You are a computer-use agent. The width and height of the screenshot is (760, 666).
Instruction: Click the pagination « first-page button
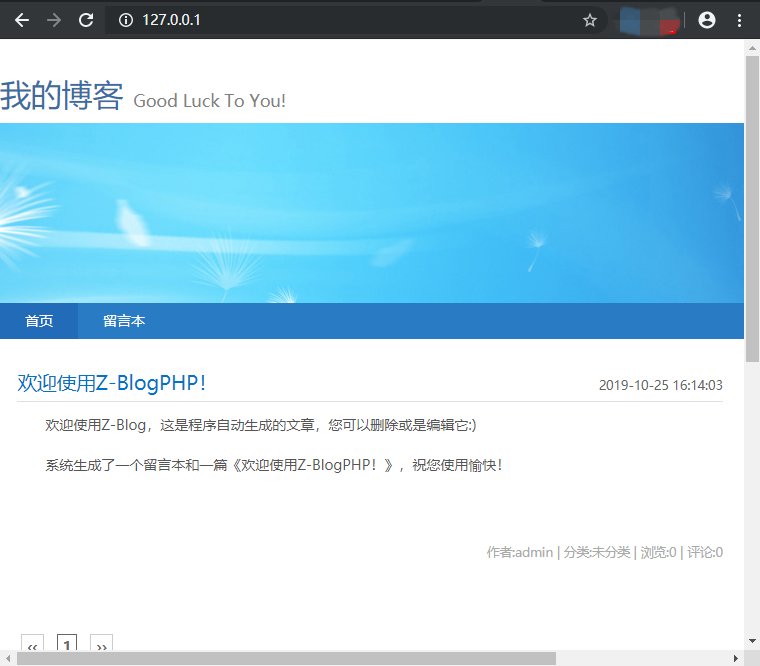(x=32, y=643)
